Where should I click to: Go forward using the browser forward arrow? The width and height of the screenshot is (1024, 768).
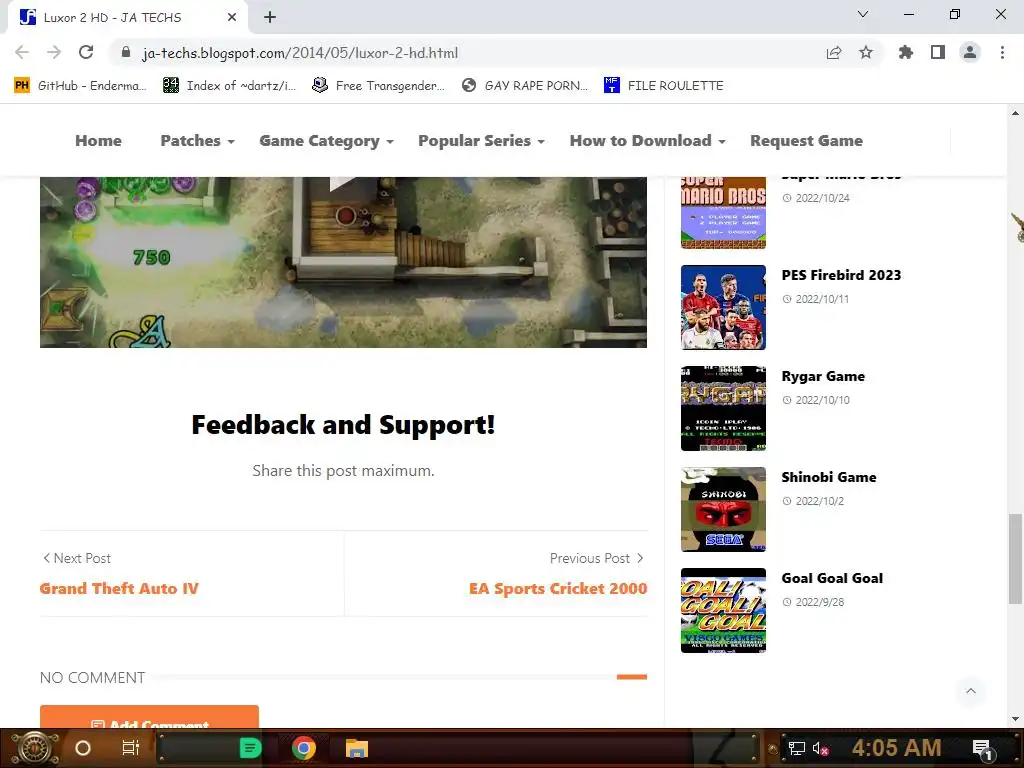[x=54, y=52]
